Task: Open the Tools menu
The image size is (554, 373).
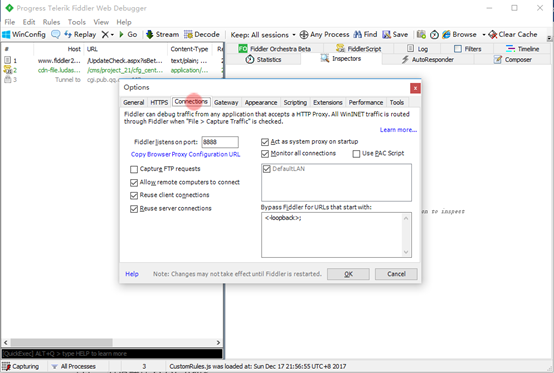Action: click(x=77, y=22)
